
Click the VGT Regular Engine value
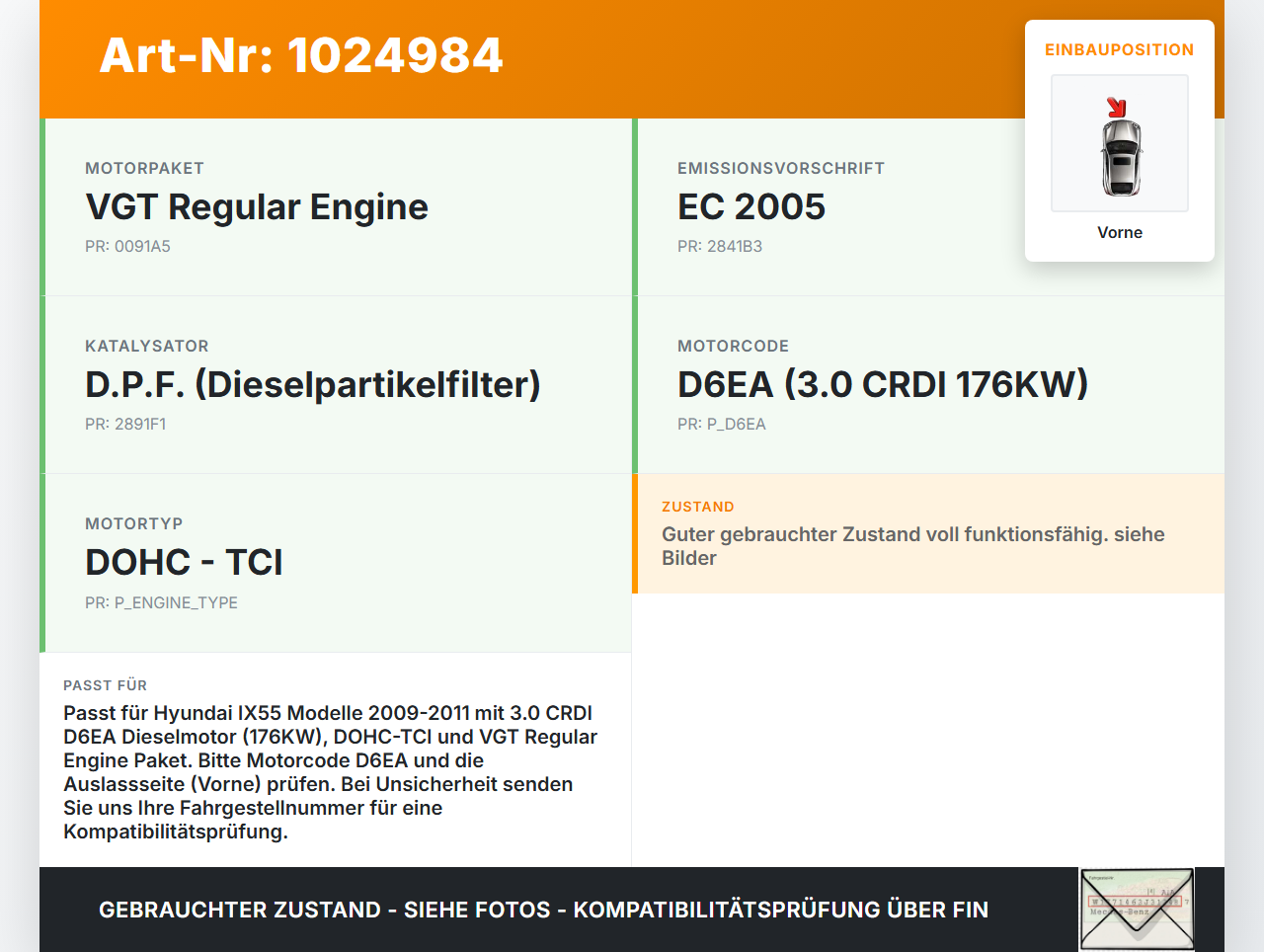click(257, 207)
